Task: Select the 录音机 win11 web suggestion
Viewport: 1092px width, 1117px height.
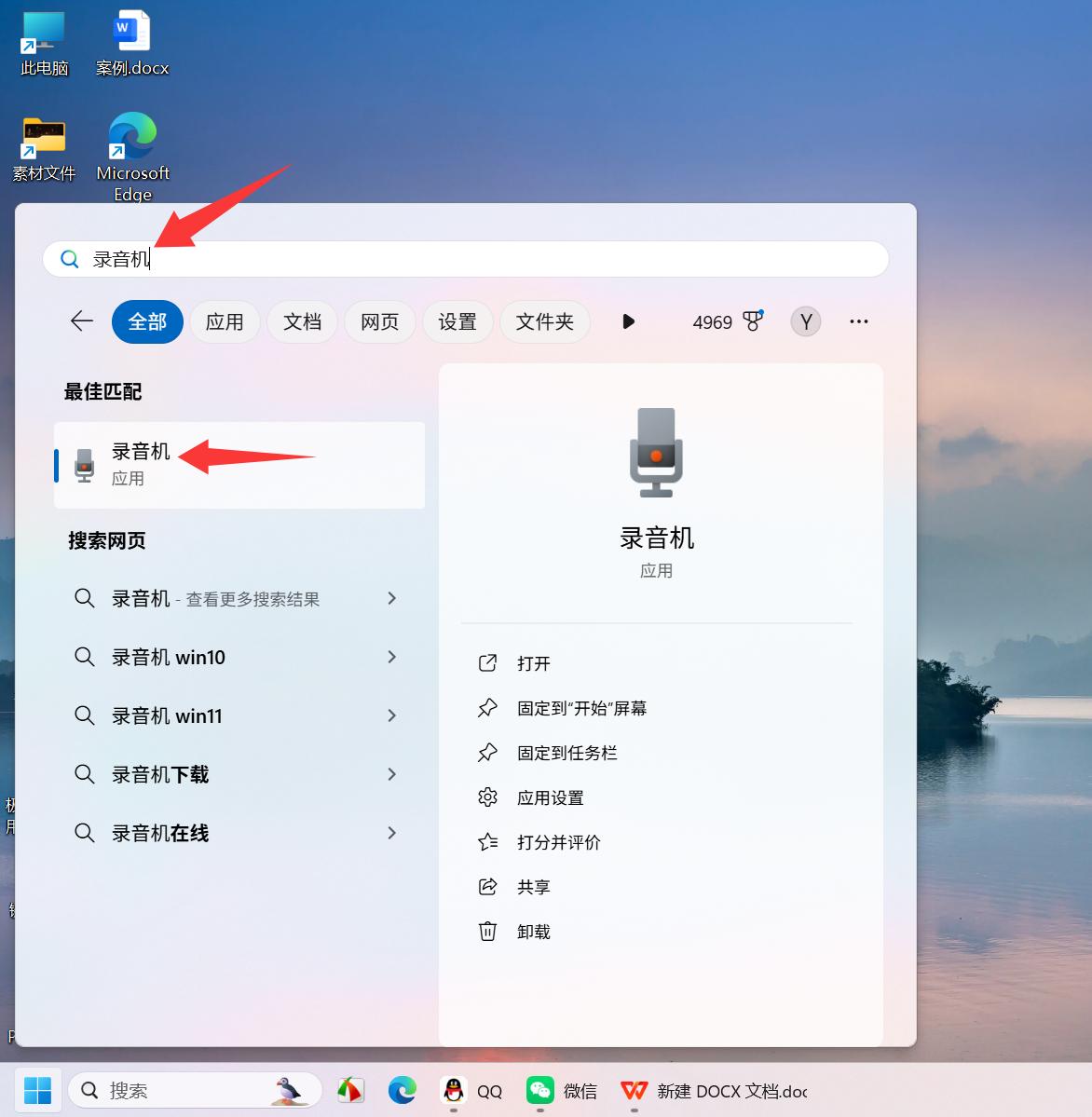Action: tap(167, 715)
